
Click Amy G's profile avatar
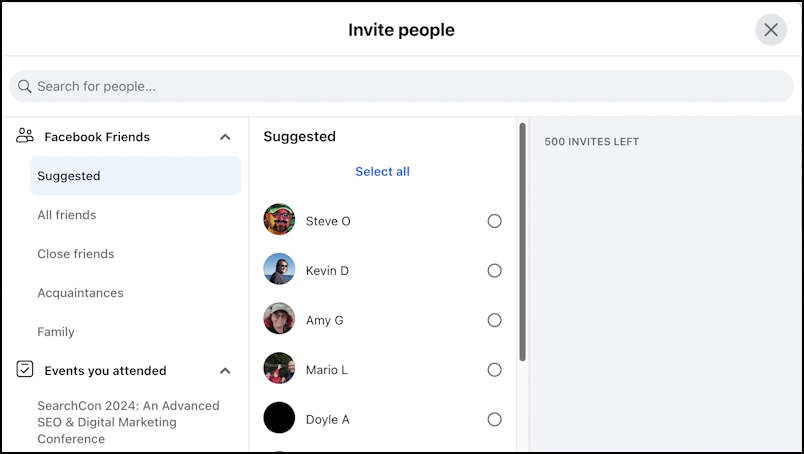[279, 320]
